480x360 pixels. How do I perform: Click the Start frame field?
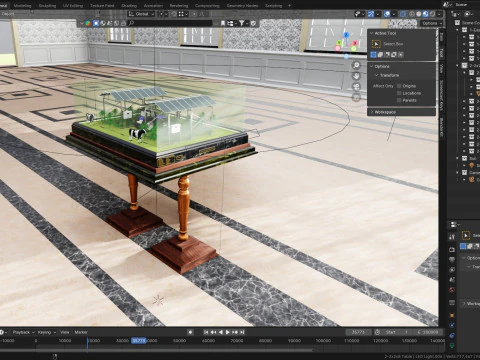pyautogui.click(x=397, y=332)
